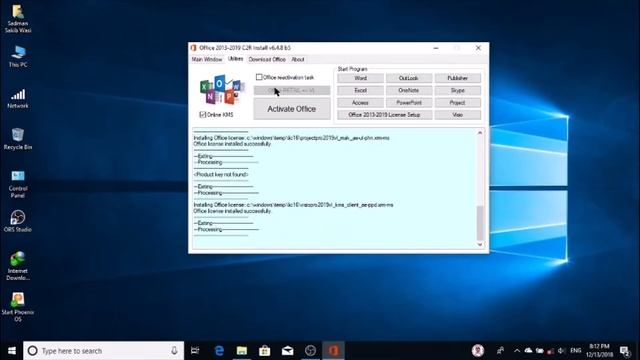Click the ENG language indicator
This screenshot has height=360, width=640.
(x=576, y=351)
